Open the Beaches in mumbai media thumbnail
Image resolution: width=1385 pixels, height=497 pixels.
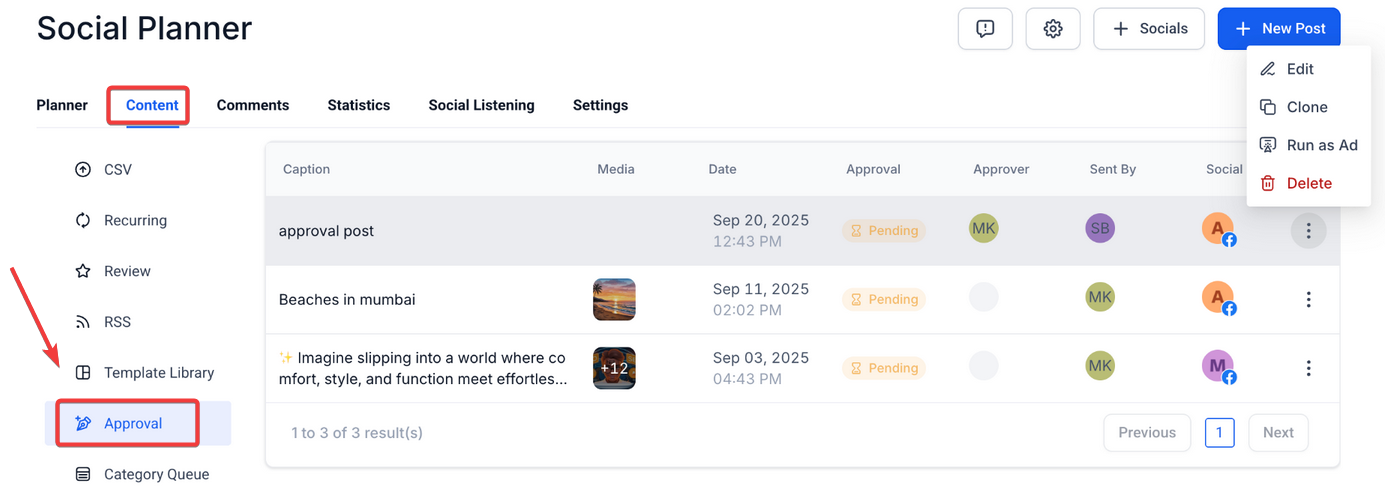pyautogui.click(x=614, y=300)
